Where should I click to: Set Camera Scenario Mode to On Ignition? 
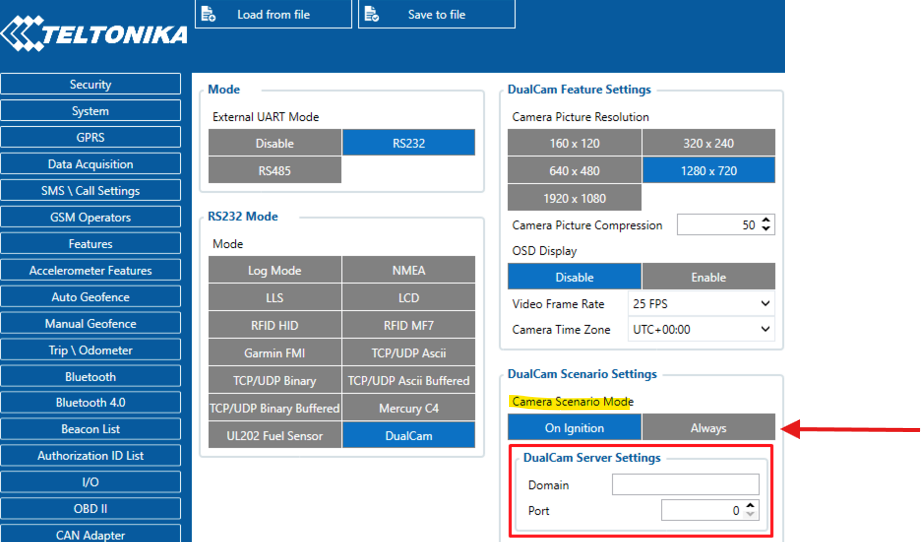pyautogui.click(x=574, y=427)
